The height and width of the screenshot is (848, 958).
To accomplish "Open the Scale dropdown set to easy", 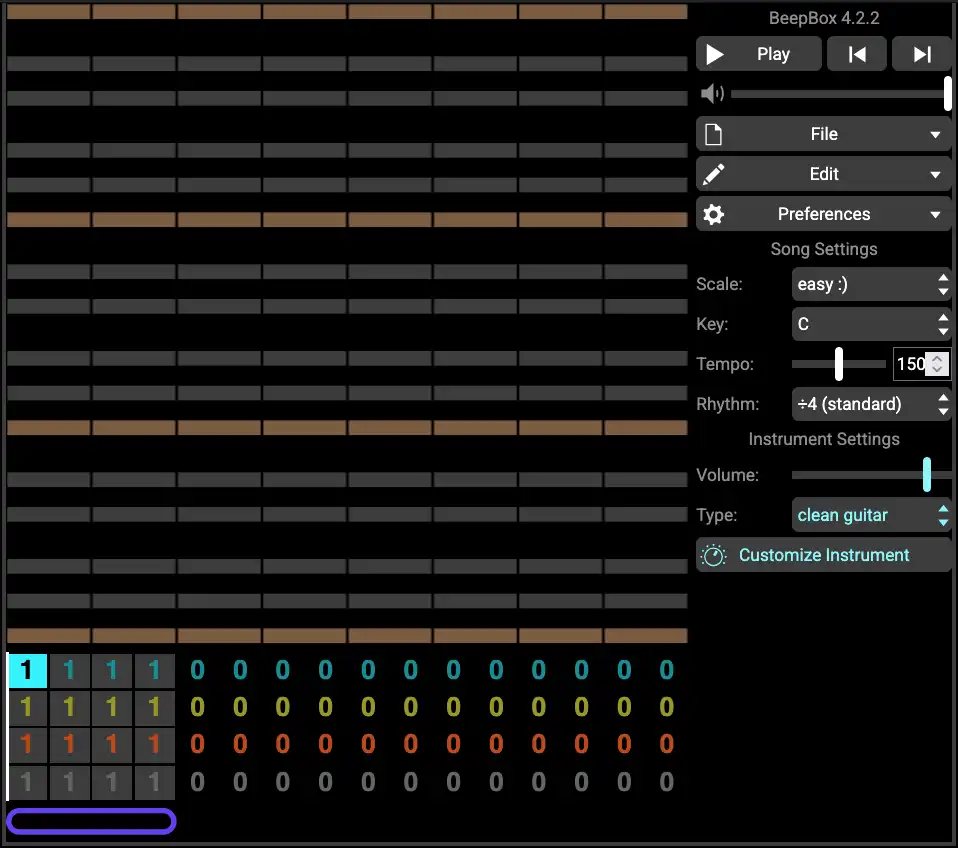I will 871,284.
